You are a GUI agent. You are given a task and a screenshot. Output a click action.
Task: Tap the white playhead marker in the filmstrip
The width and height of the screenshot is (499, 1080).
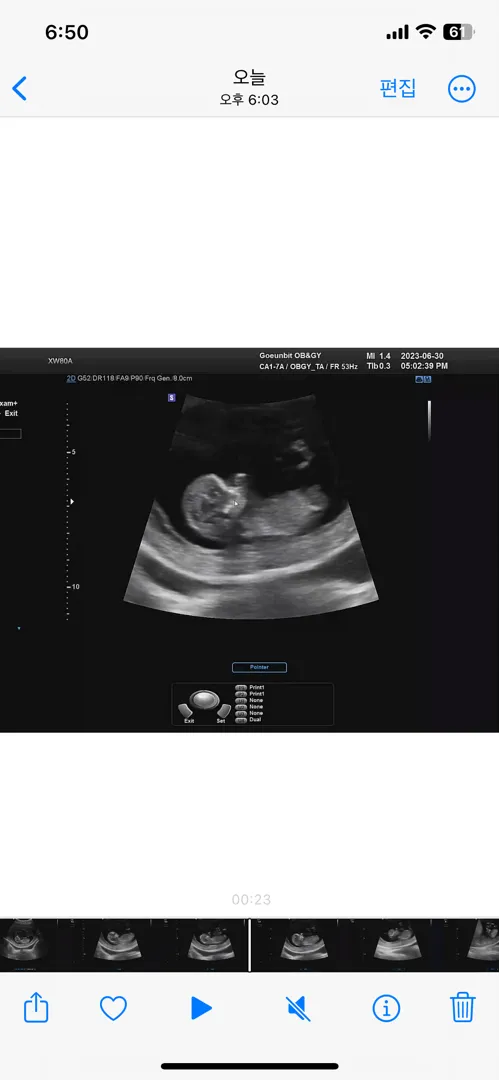[250, 945]
